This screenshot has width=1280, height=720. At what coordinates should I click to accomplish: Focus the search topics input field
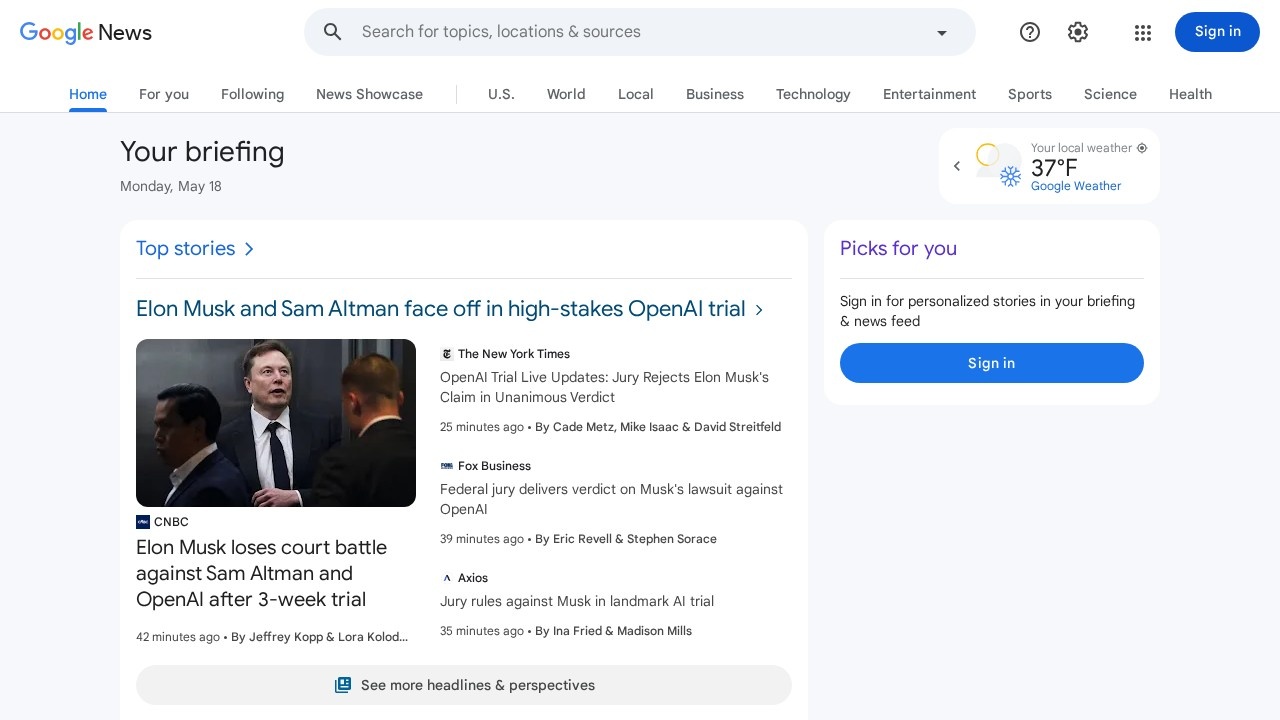[x=640, y=32]
